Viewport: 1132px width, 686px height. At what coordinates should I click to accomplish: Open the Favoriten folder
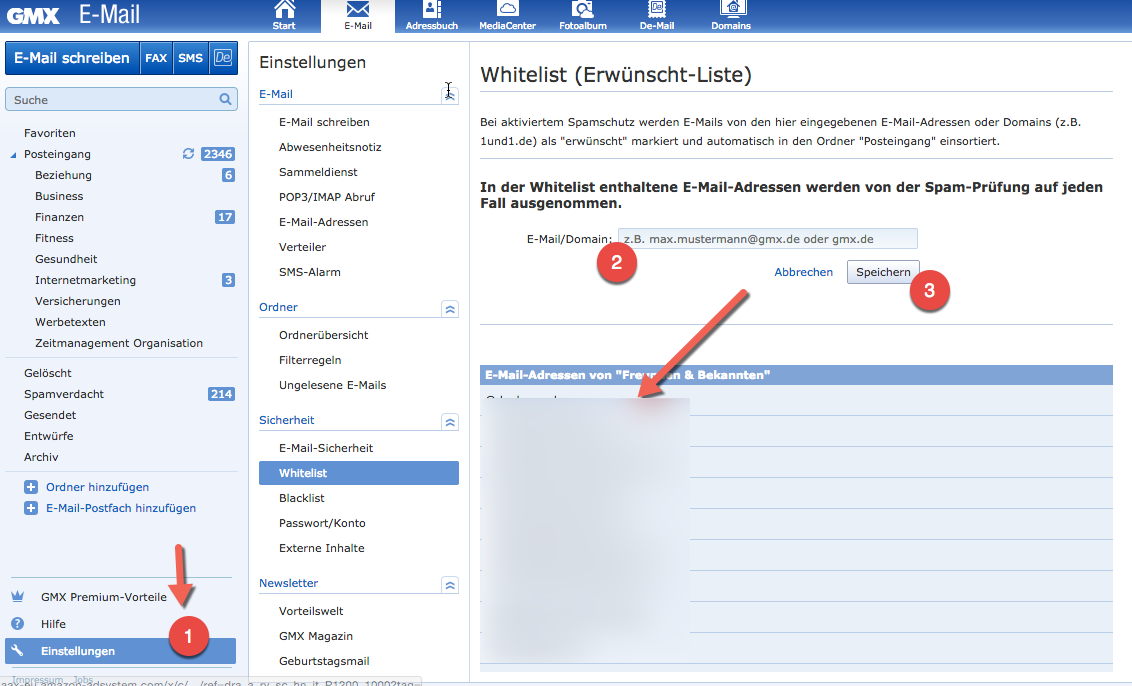pos(50,133)
